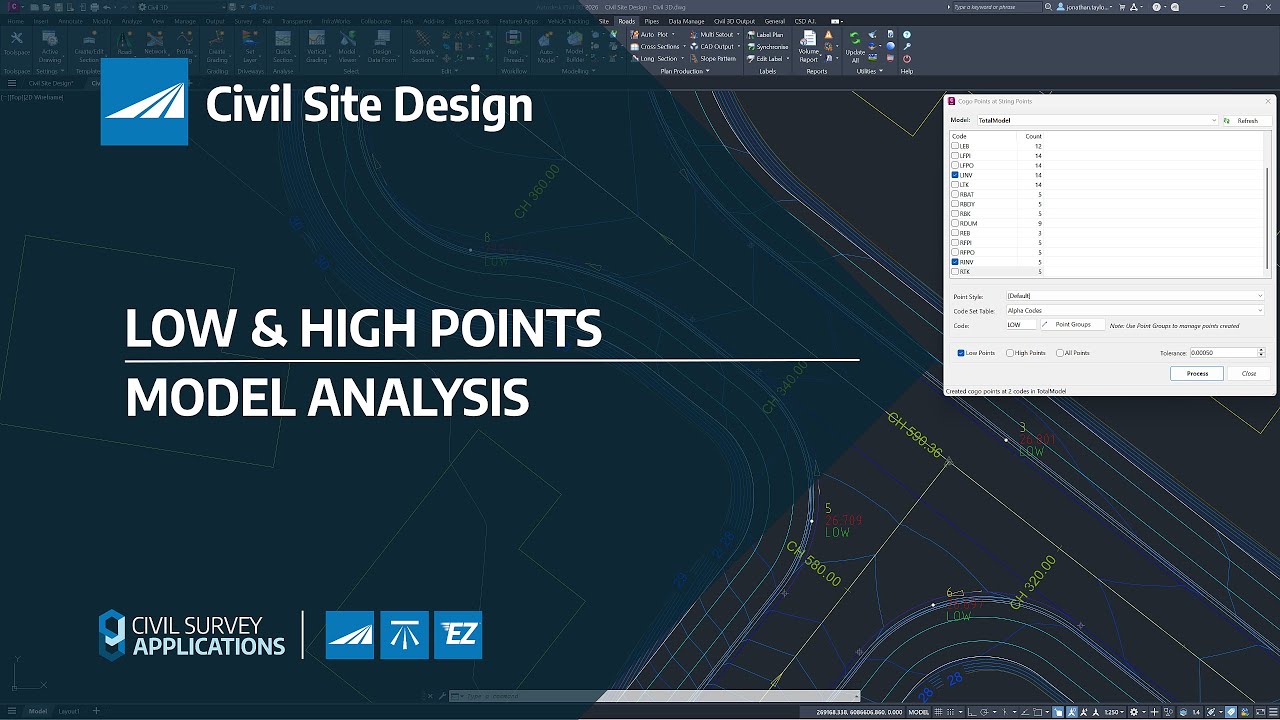Open the CAD Output dropdown
1280x720 pixels.
(x=739, y=46)
